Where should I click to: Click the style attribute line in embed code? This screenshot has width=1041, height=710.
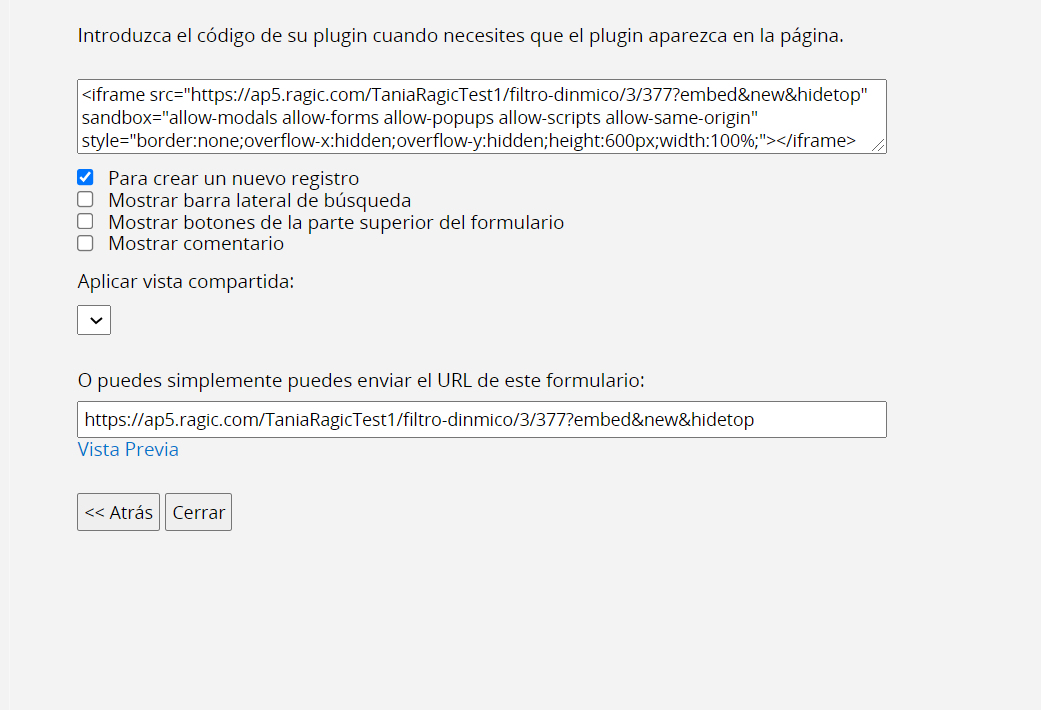point(469,140)
